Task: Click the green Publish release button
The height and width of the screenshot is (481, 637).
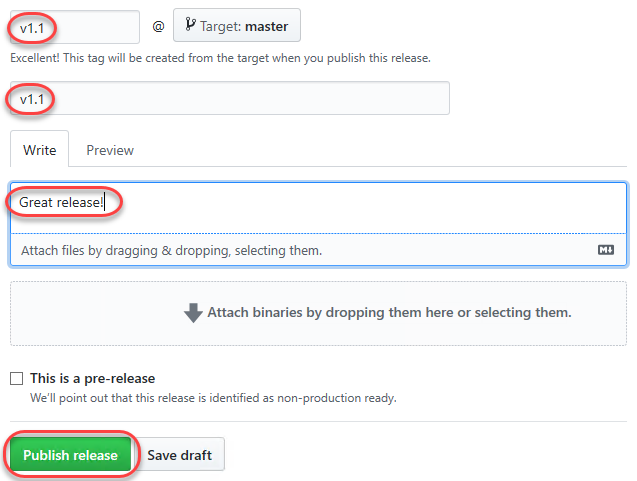Action: point(70,455)
